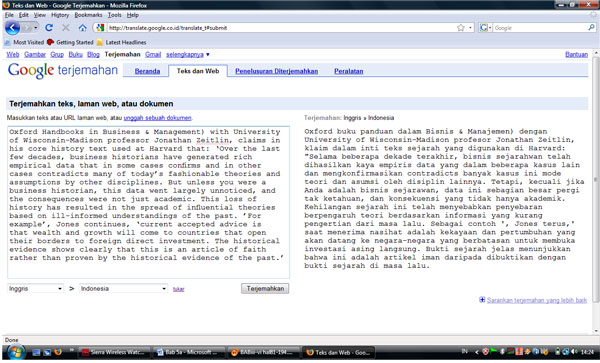Click the Firefox Back arrow button

coord(12,28)
